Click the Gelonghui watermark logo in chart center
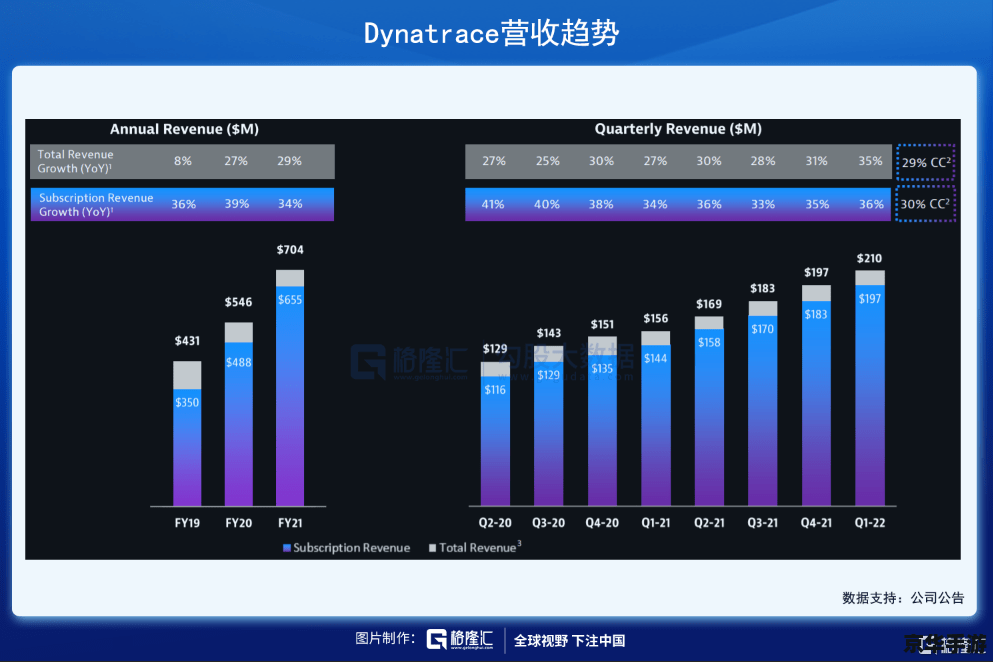Screen dimensions: 993x662 coord(408,362)
